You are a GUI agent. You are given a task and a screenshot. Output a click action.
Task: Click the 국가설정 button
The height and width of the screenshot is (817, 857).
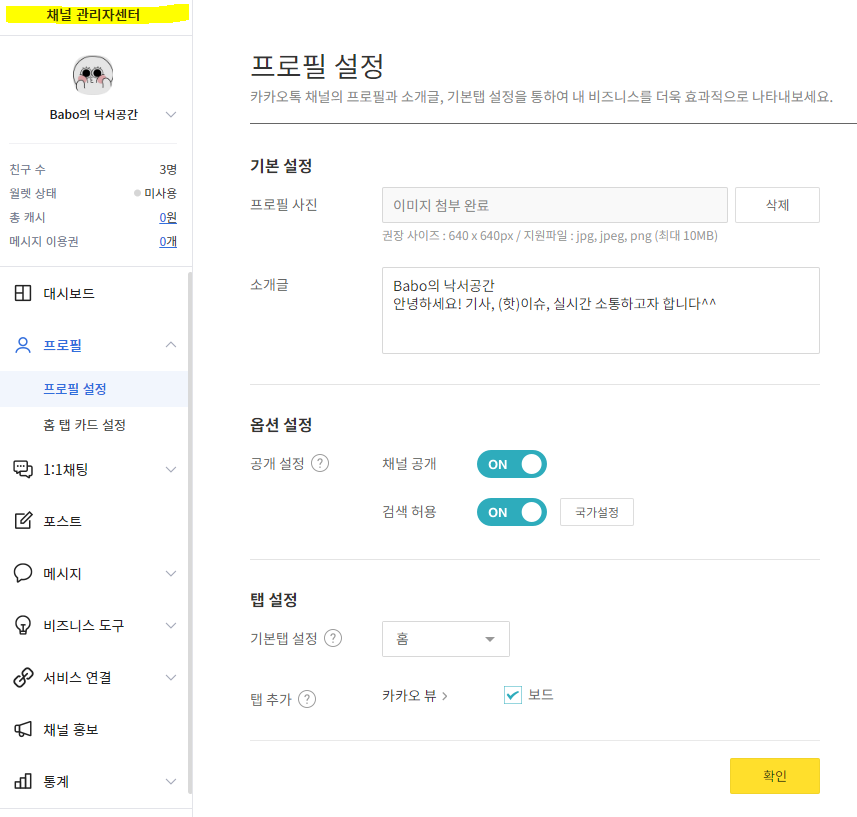point(596,512)
